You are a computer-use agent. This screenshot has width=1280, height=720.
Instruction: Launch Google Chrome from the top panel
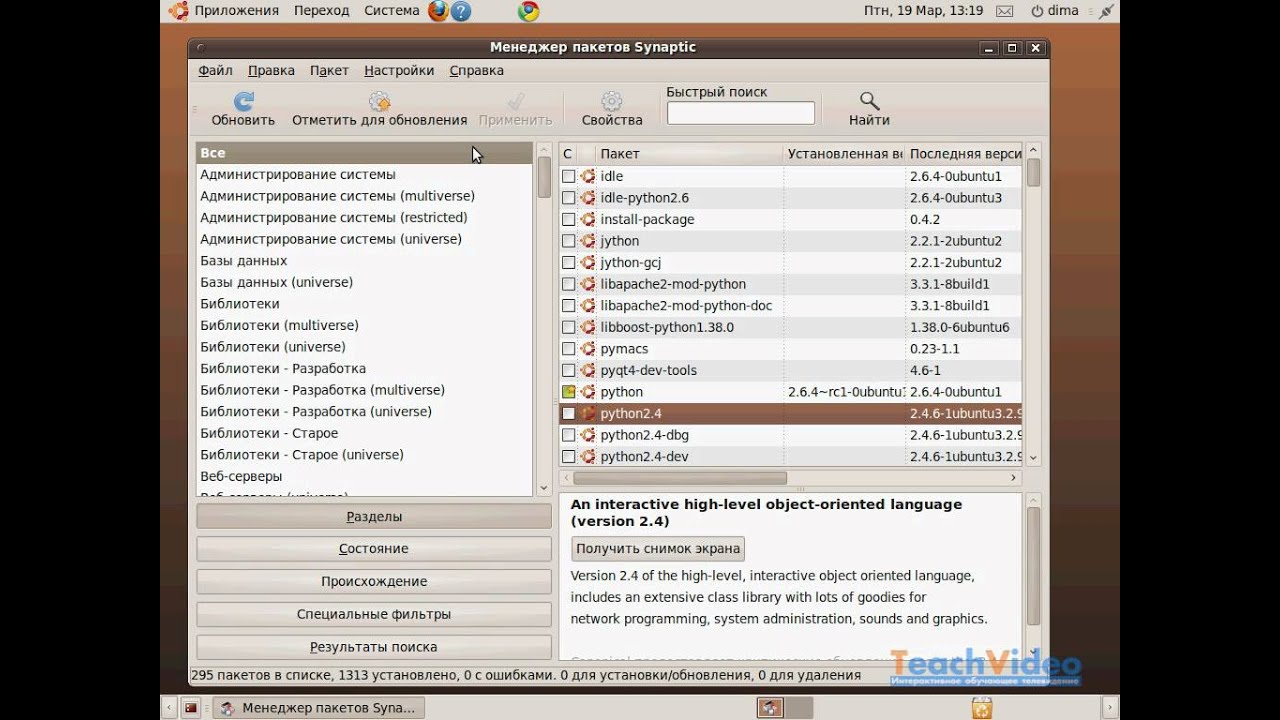point(528,11)
